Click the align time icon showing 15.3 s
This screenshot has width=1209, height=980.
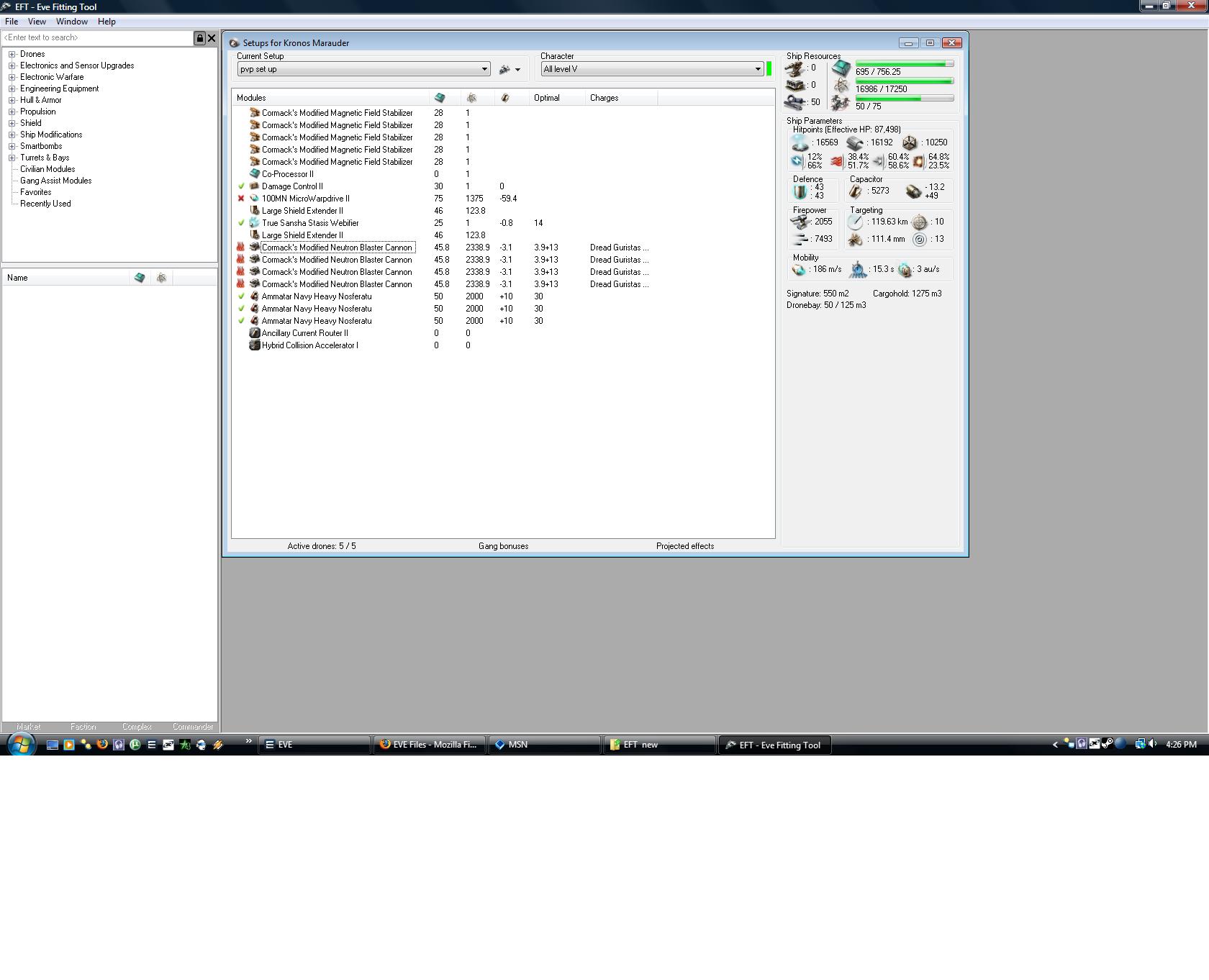click(858, 270)
